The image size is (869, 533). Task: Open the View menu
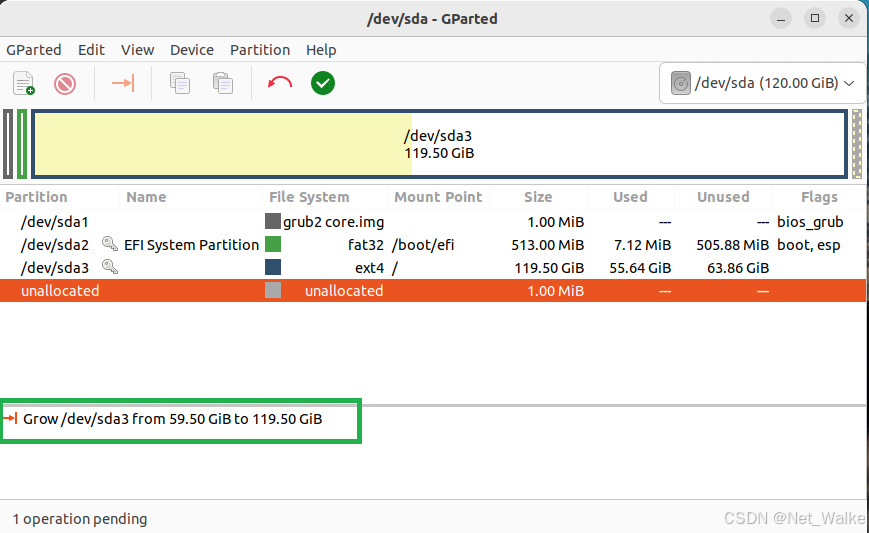pos(137,50)
